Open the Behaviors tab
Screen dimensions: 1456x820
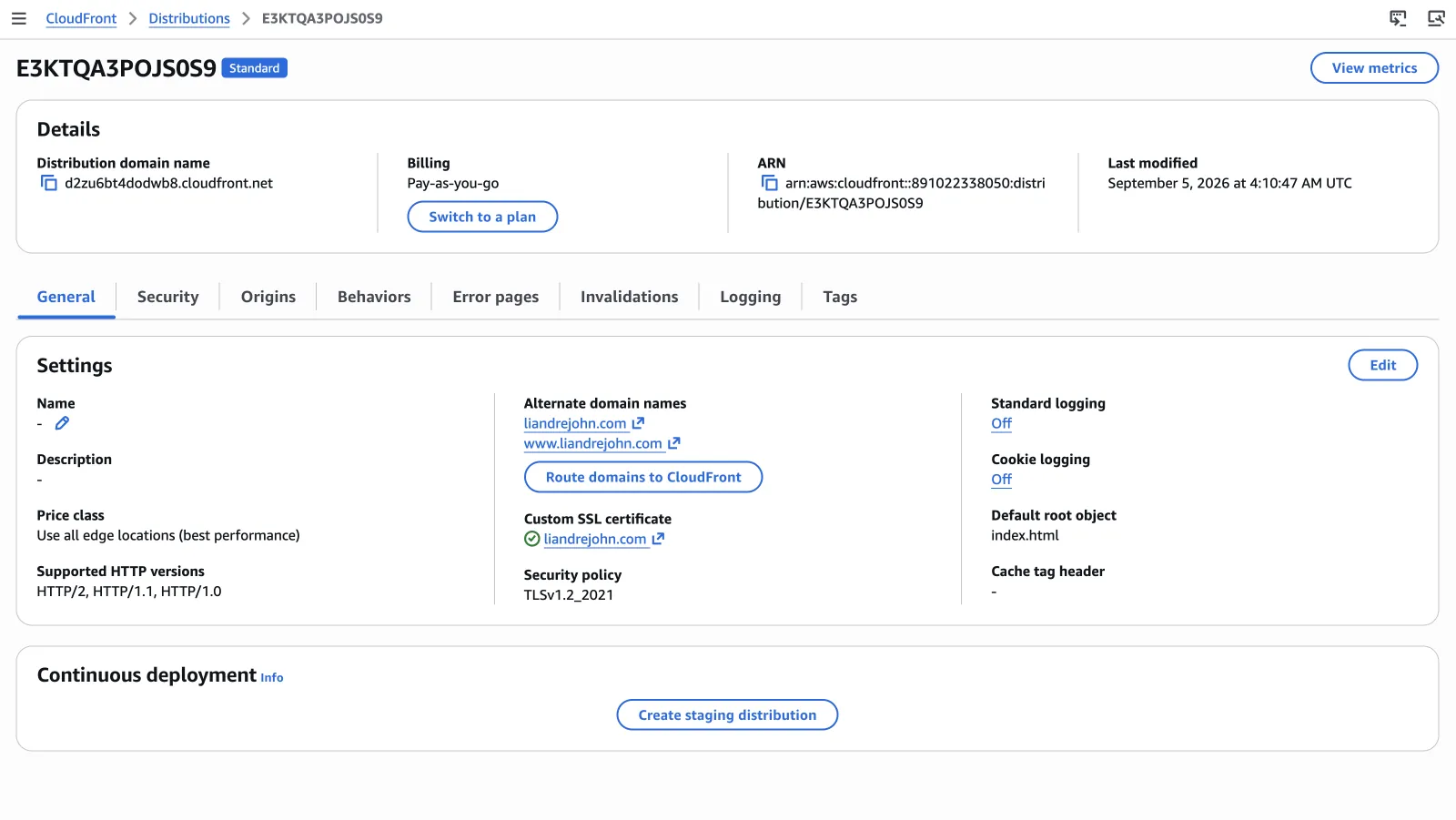[x=374, y=297]
